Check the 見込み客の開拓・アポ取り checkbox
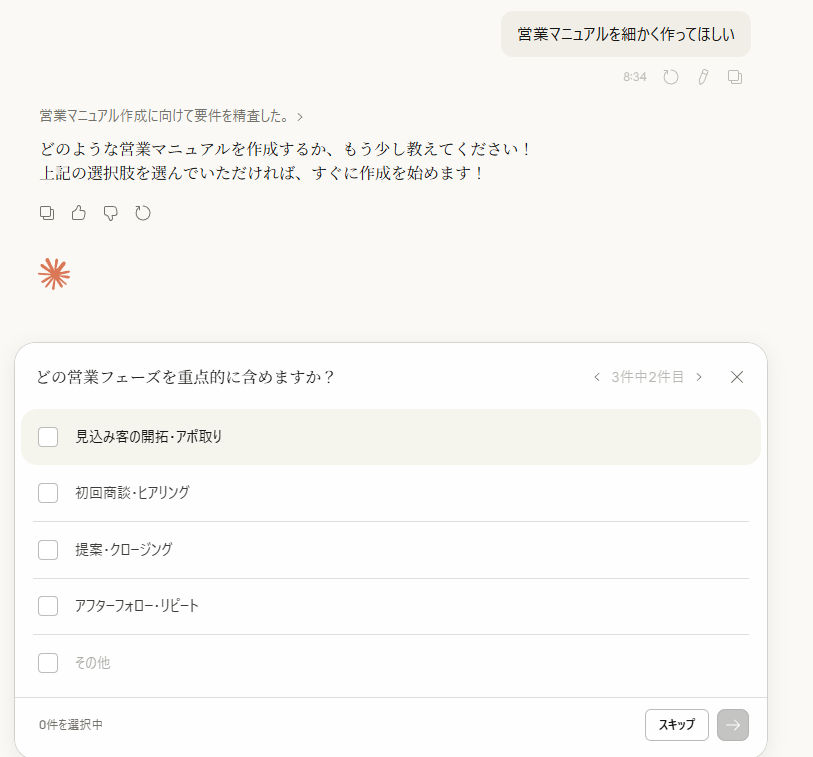Screen dimensions: 813x757 [x=48, y=437]
